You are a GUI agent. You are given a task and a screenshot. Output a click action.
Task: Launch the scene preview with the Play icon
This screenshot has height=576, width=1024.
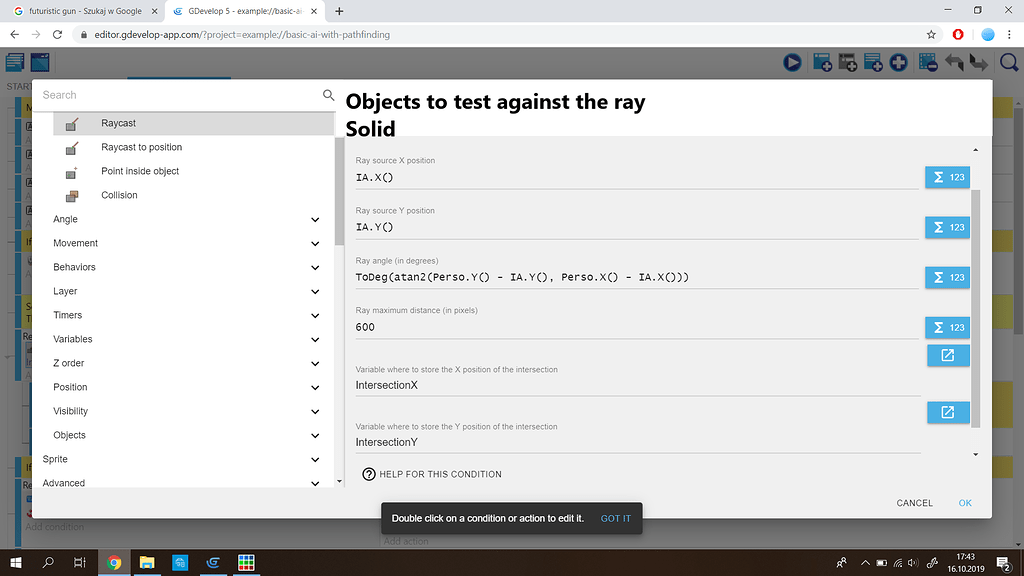click(792, 62)
